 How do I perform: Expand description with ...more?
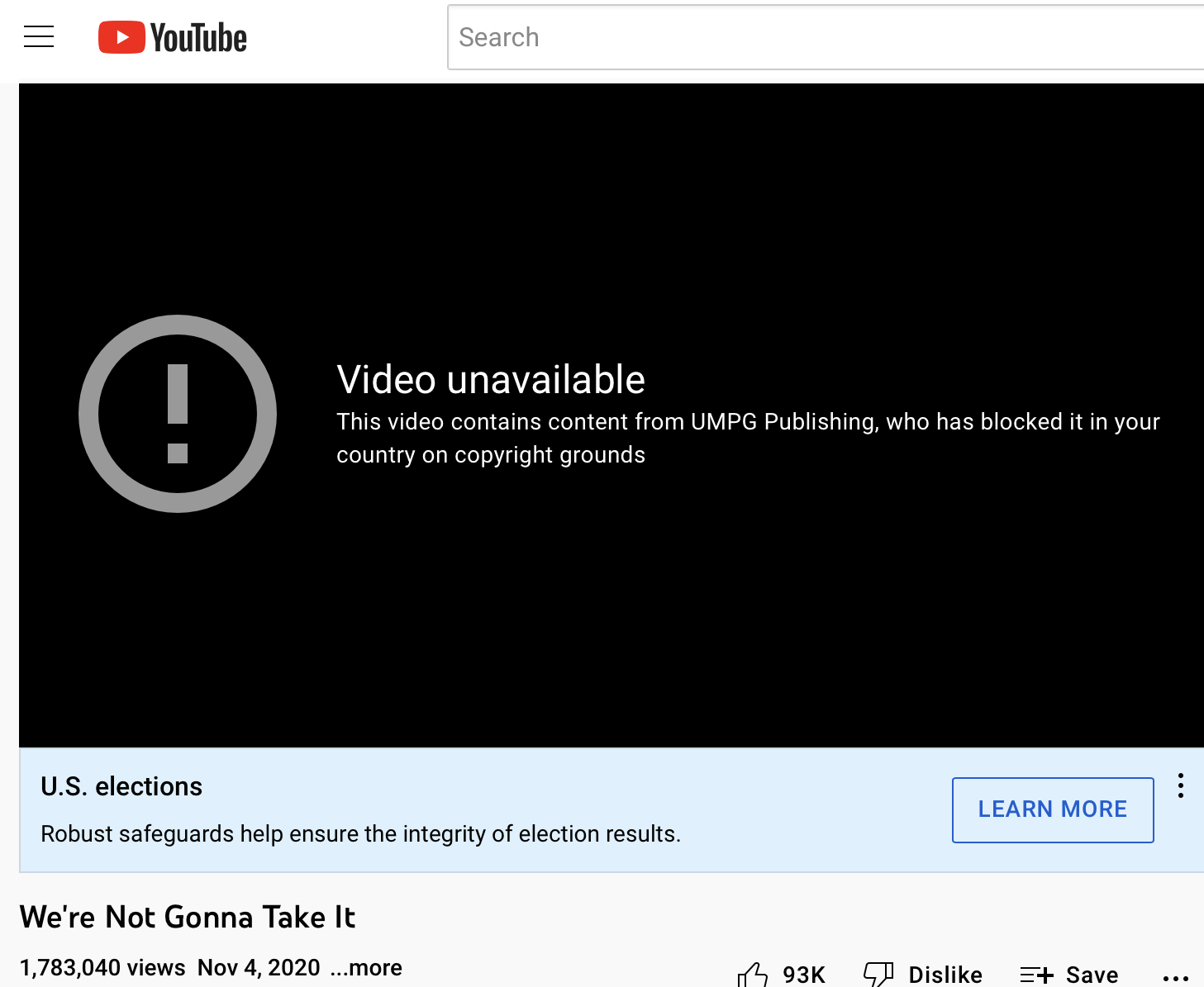coord(366,967)
